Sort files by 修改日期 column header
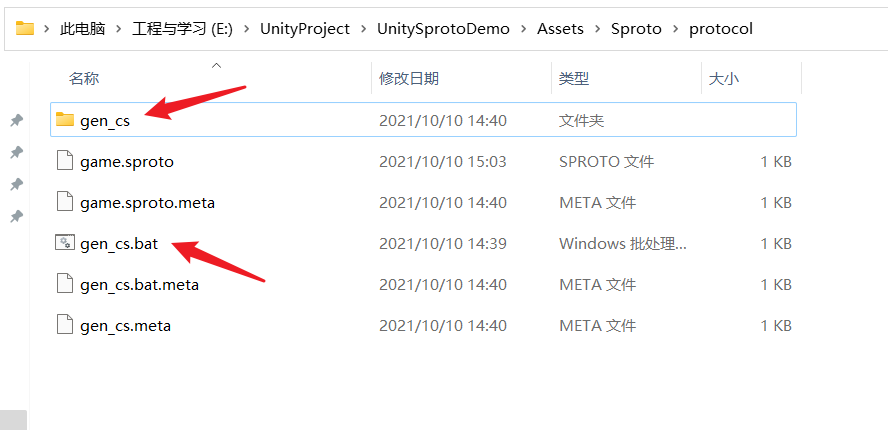Screen dimensions: 888x430 [x=409, y=78]
